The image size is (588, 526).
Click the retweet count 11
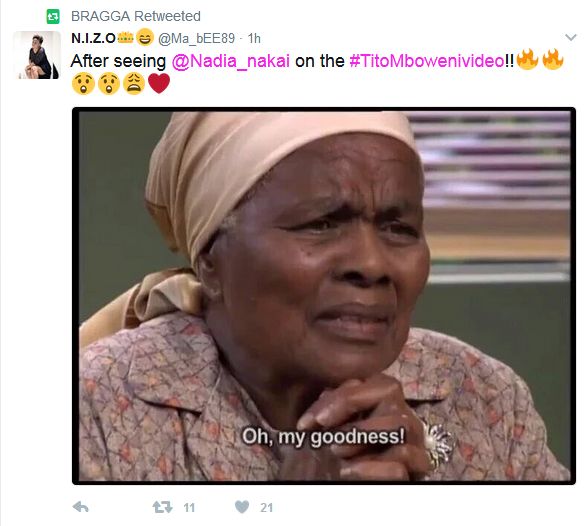pyautogui.click(x=189, y=508)
